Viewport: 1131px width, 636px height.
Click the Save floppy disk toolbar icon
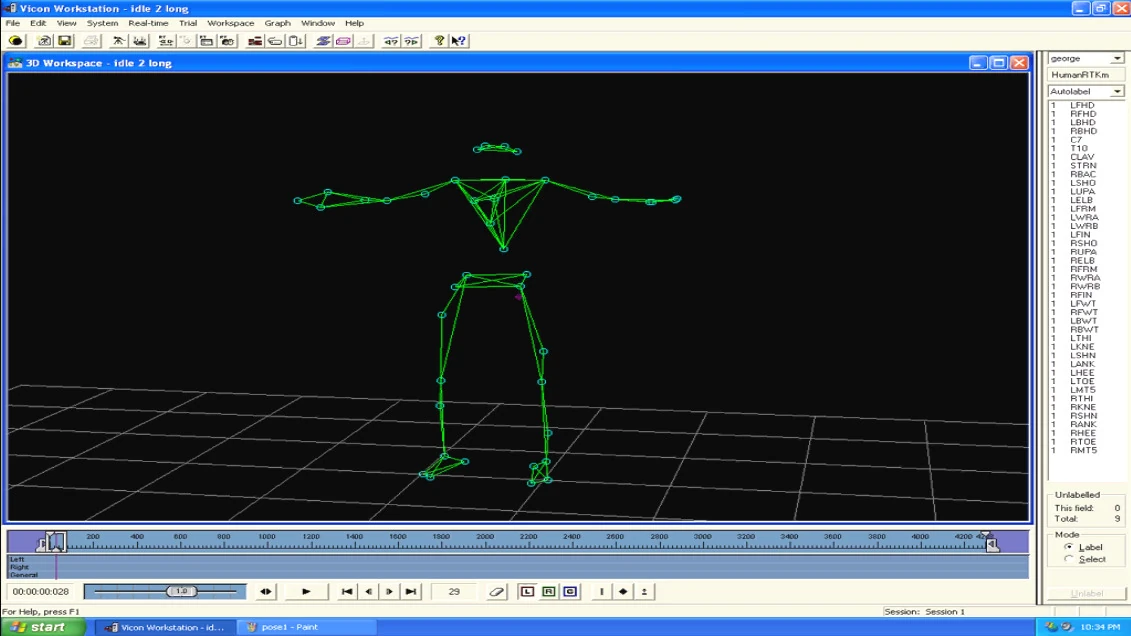pos(64,41)
